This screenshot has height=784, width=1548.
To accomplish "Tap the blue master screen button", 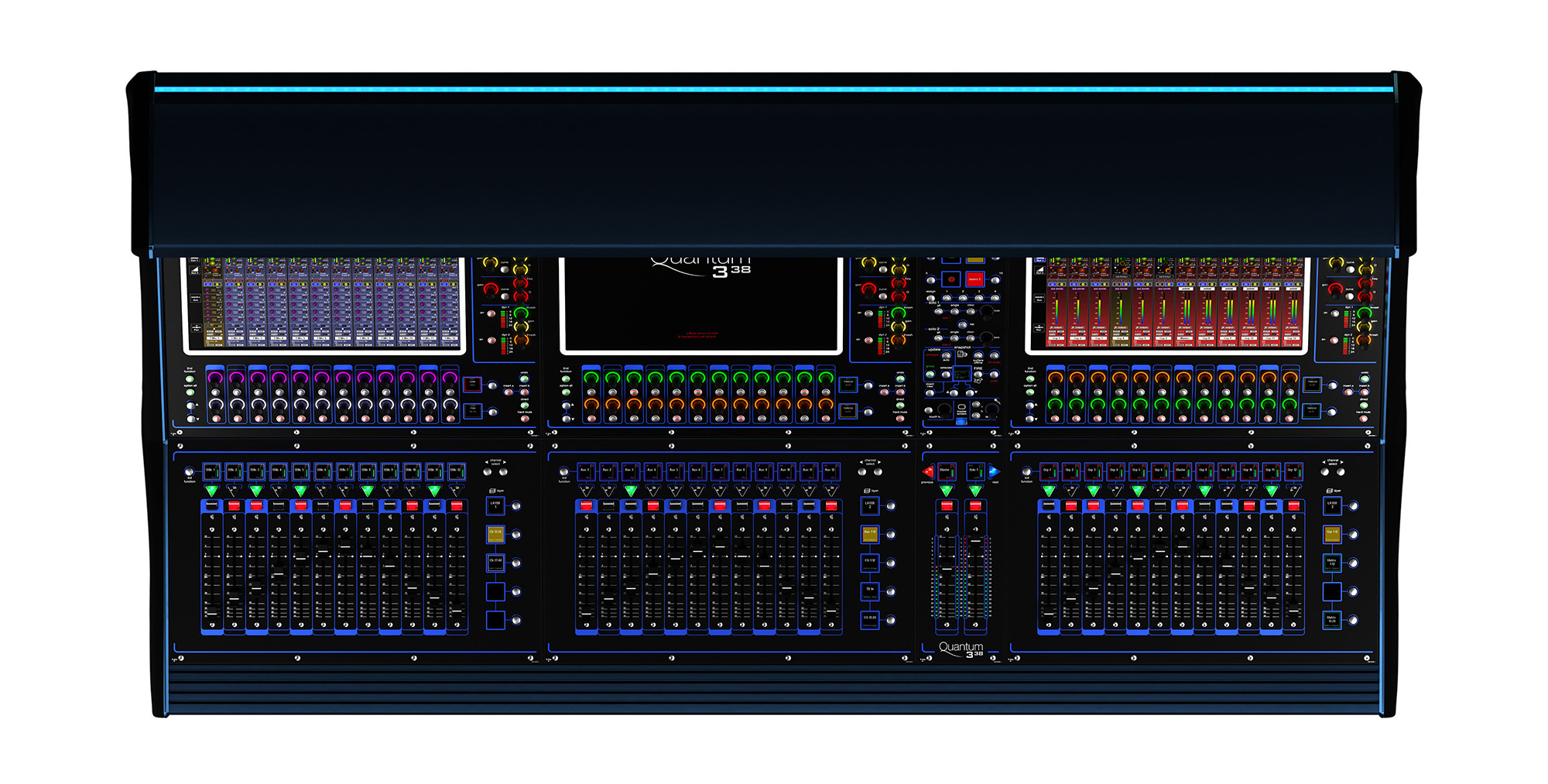I will coord(961,421).
